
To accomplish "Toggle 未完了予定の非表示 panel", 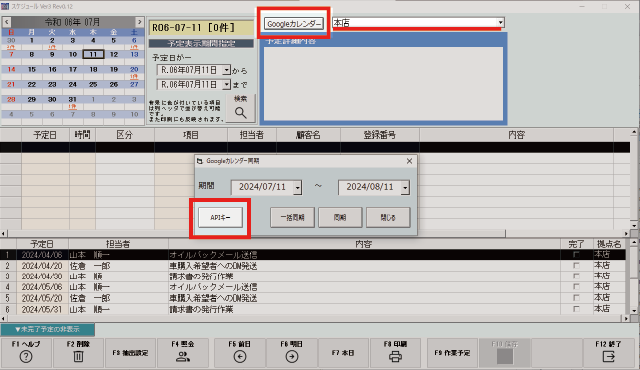I will (x=48, y=329).
